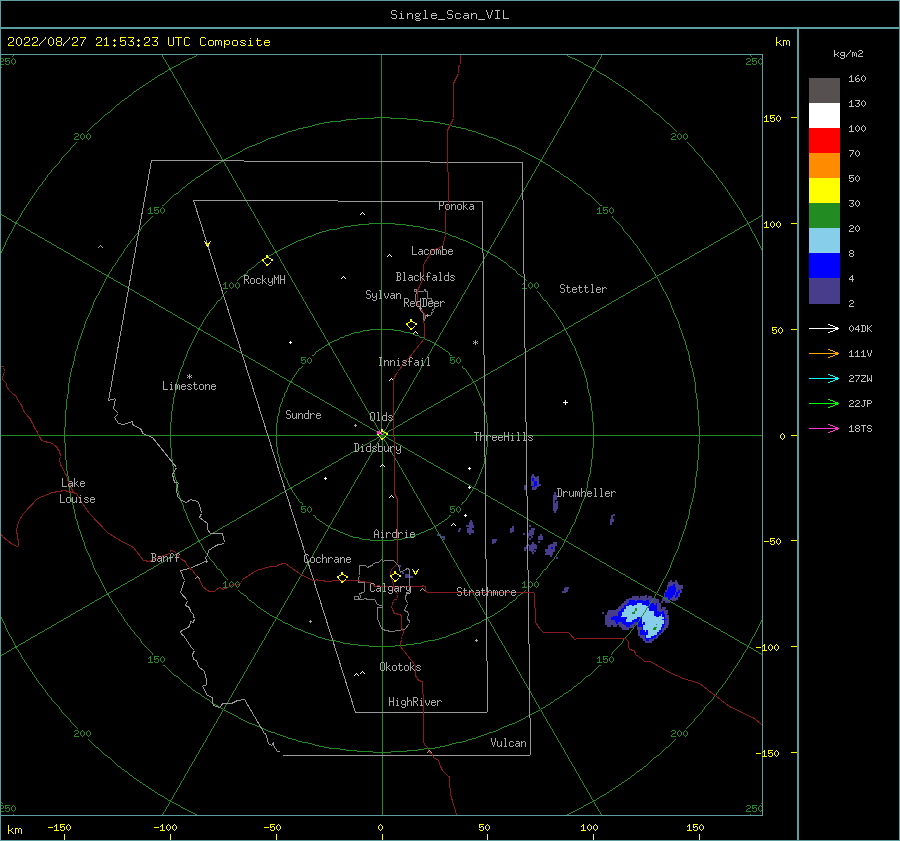
Task: Click the small blue cell northeast of main storm
Action: (x=672, y=590)
